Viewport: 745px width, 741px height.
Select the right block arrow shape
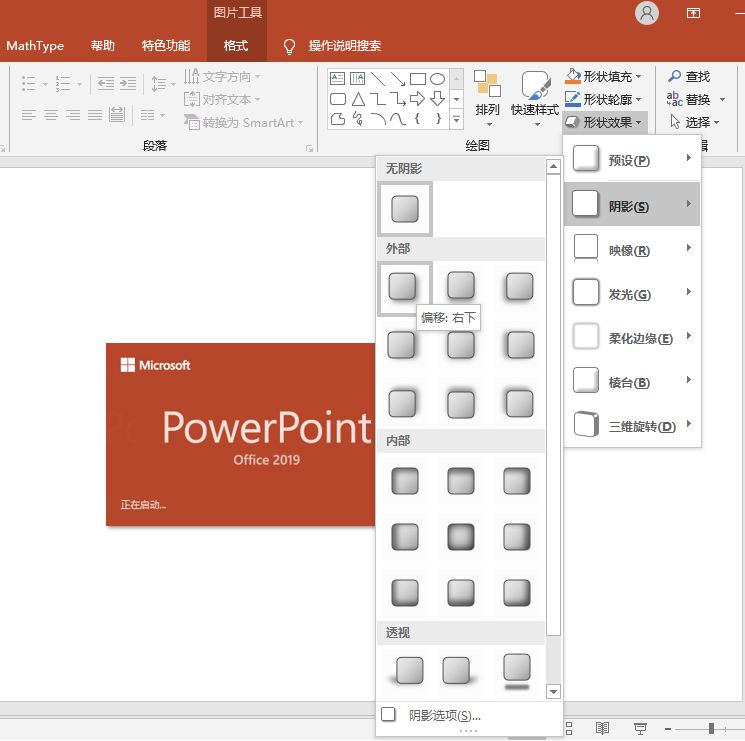tap(417, 99)
